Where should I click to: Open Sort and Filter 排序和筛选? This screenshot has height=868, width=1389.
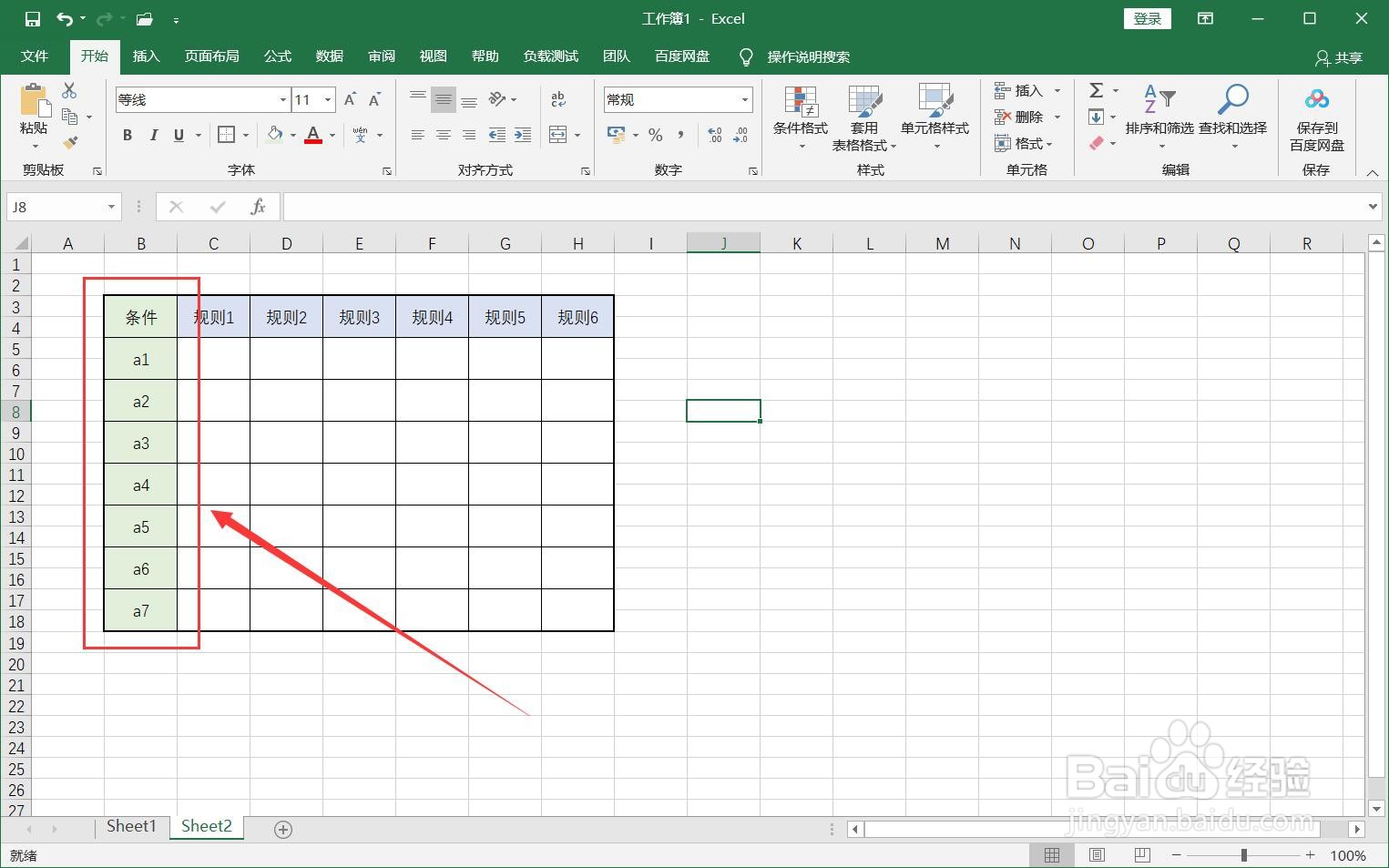click(1159, 117)
